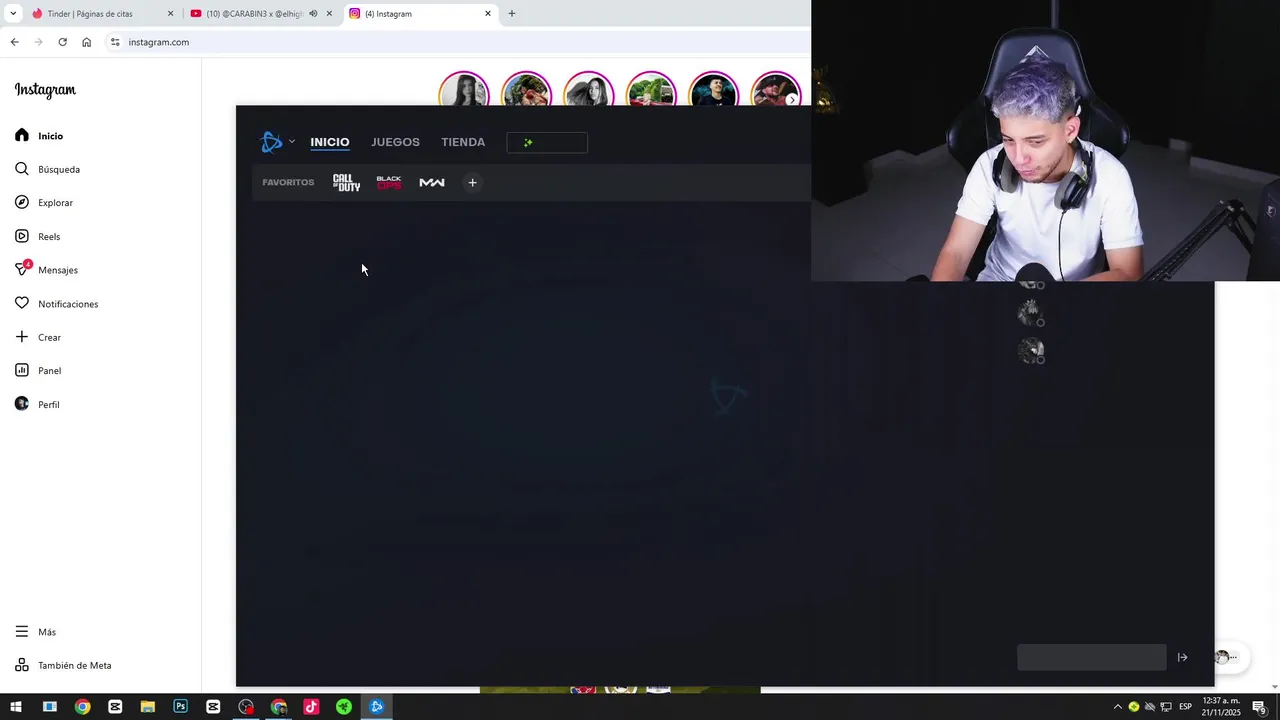Open the Windows notification center
Image resolution: width=1280 pixels, height=720 pixels.
[1260, 707]
